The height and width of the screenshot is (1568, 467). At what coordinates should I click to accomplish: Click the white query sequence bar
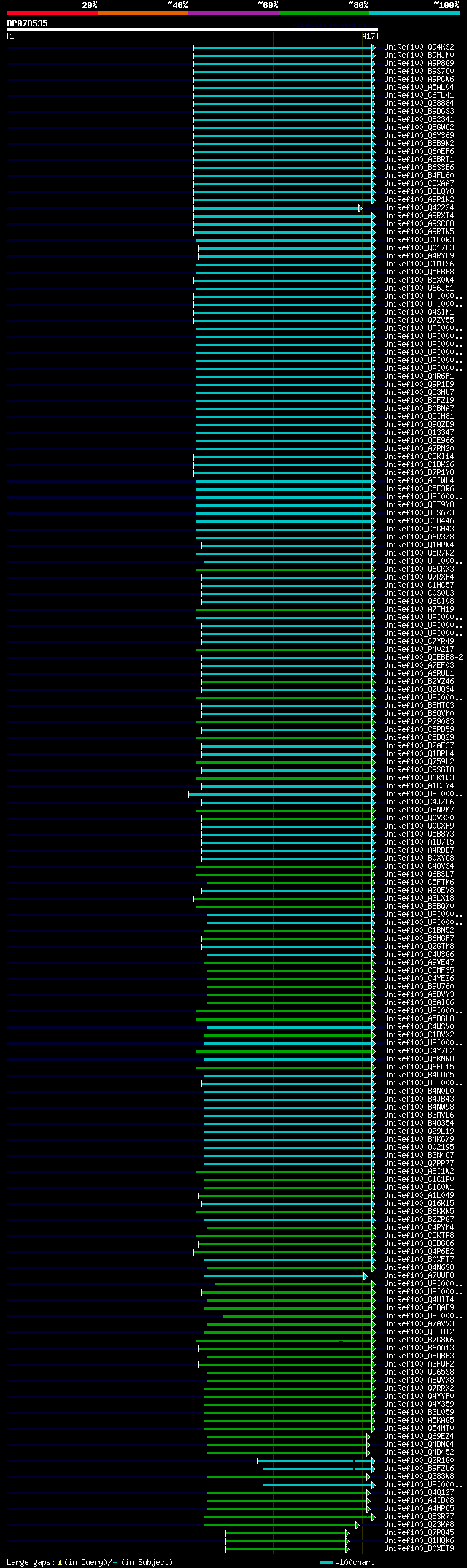pos(192,30)
